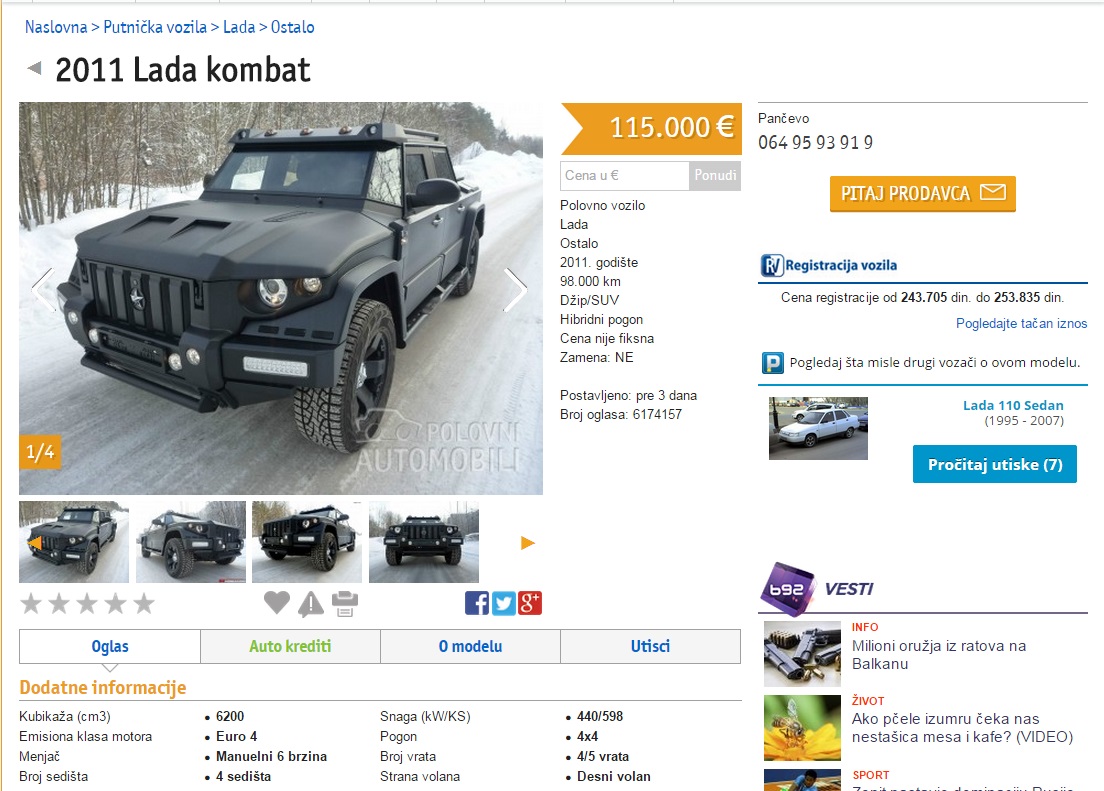Rate the car with the third star
1104x791 pixels.
pyautogui.click(x=87, y=604)
